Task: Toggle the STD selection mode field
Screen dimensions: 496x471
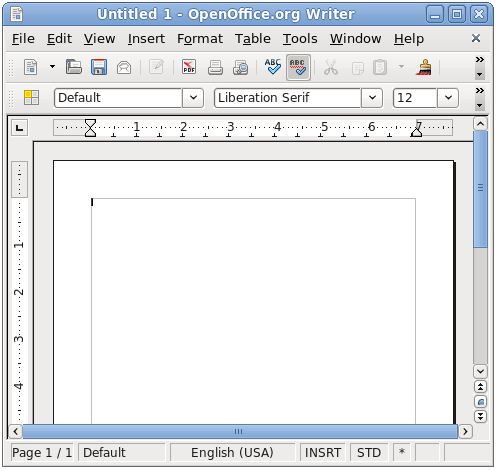Action: (369, 452)
